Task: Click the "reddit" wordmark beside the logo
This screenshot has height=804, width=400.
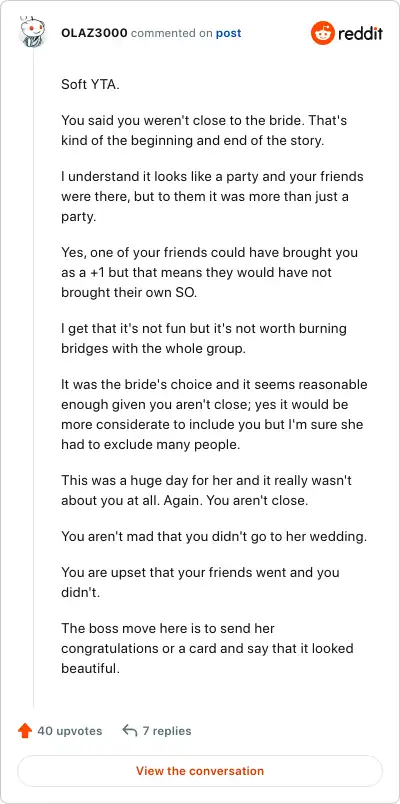Action: [360, 34]
